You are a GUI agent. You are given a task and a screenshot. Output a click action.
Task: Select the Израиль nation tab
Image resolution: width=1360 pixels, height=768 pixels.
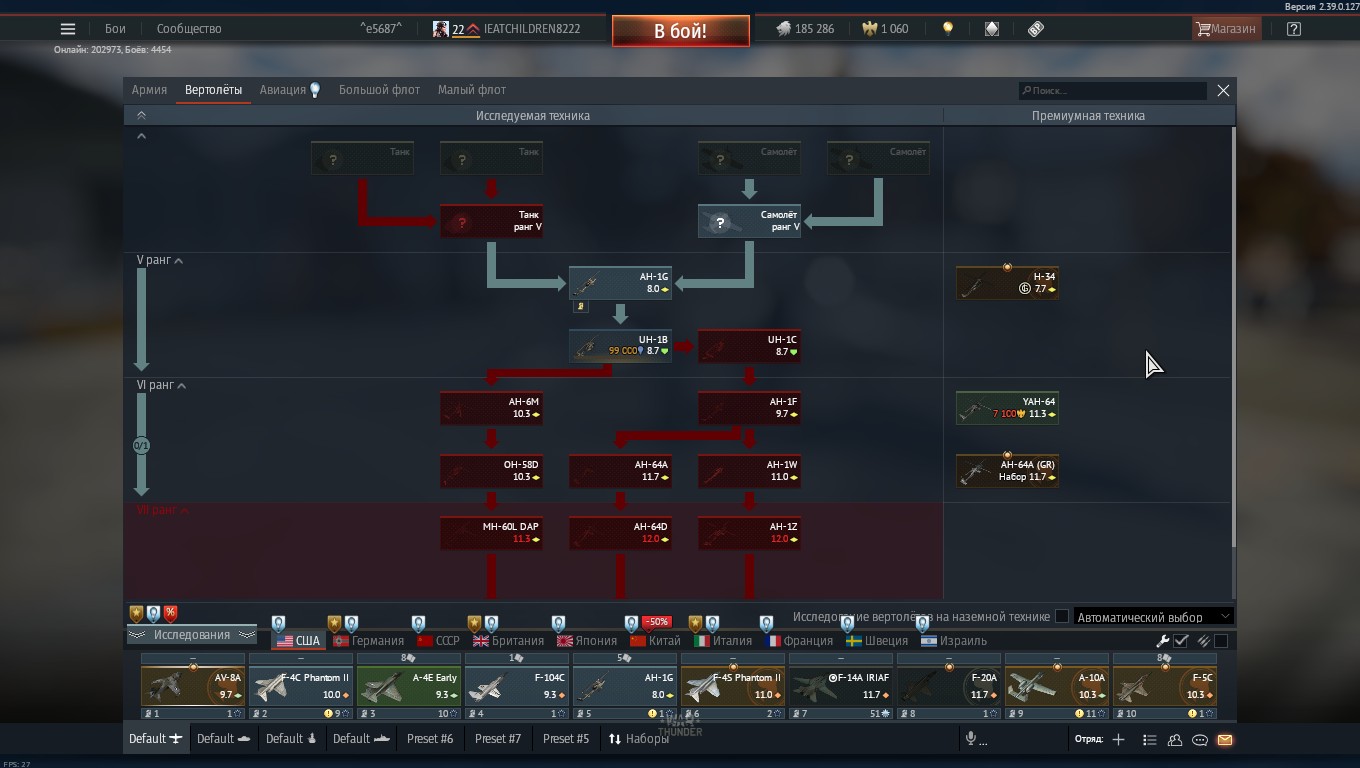[x=954, y=641]
